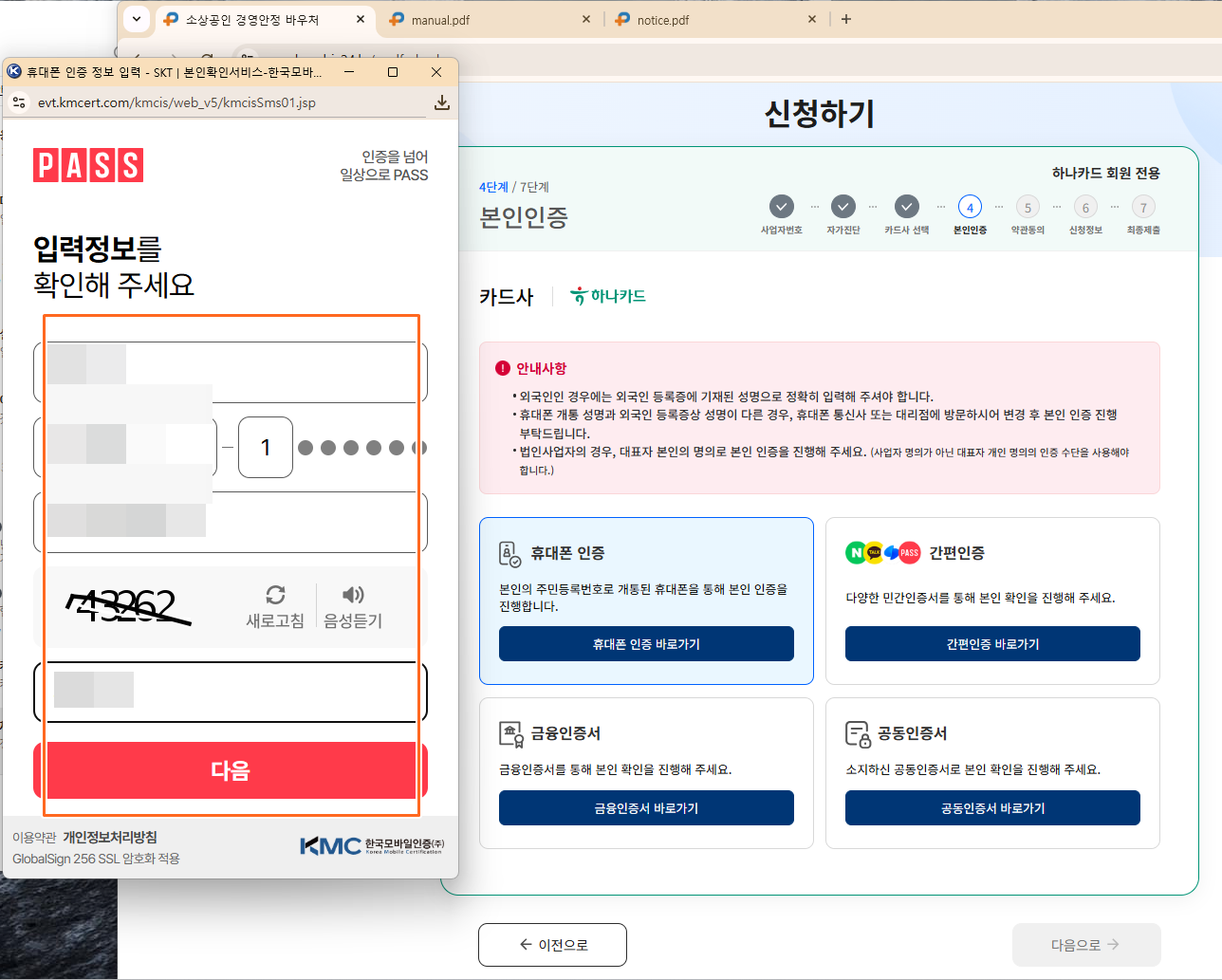Viewport: 1222px width, 980px height.
Task: Click the 4단계 / 7단계 indicator
Action: pos(514,187)
